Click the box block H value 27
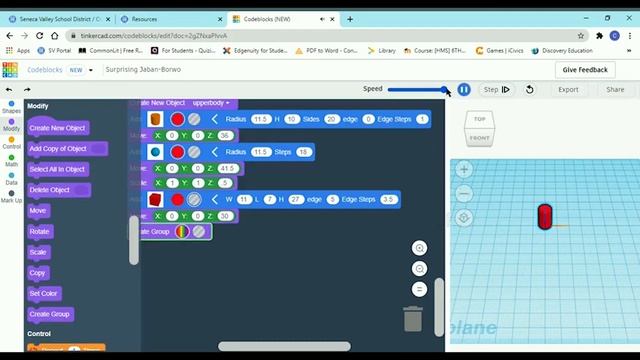The width and height of the screenshot is (640, 360). (x=296, y=200)
